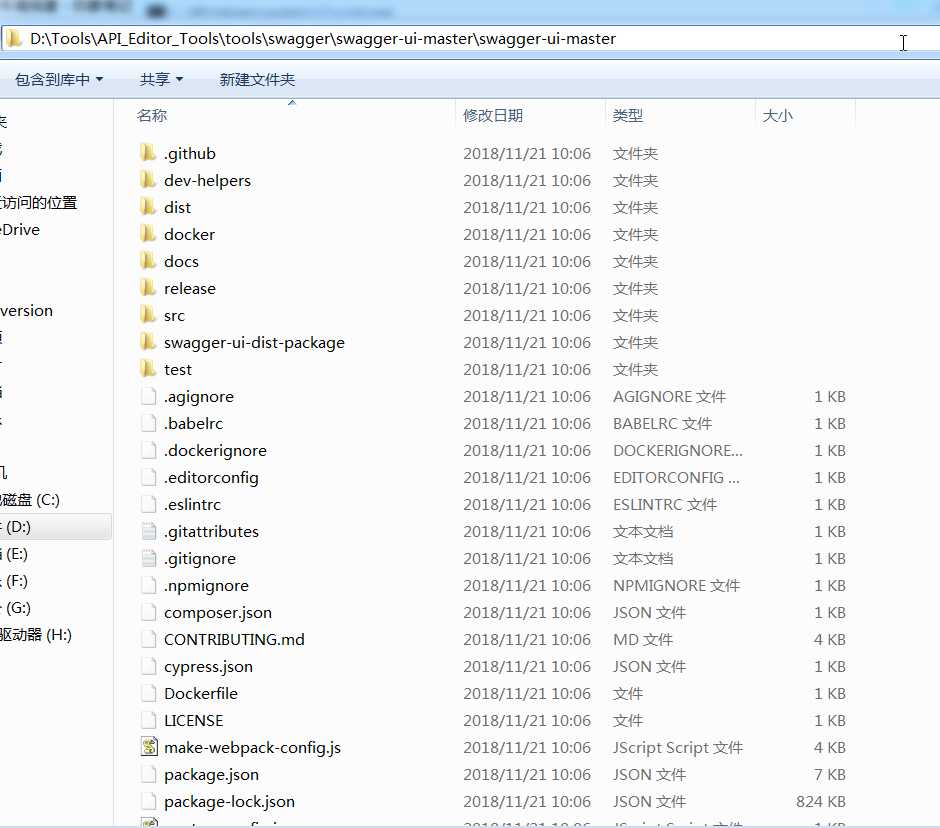Select the (H:) drive in sidebar

coord(36,634)
